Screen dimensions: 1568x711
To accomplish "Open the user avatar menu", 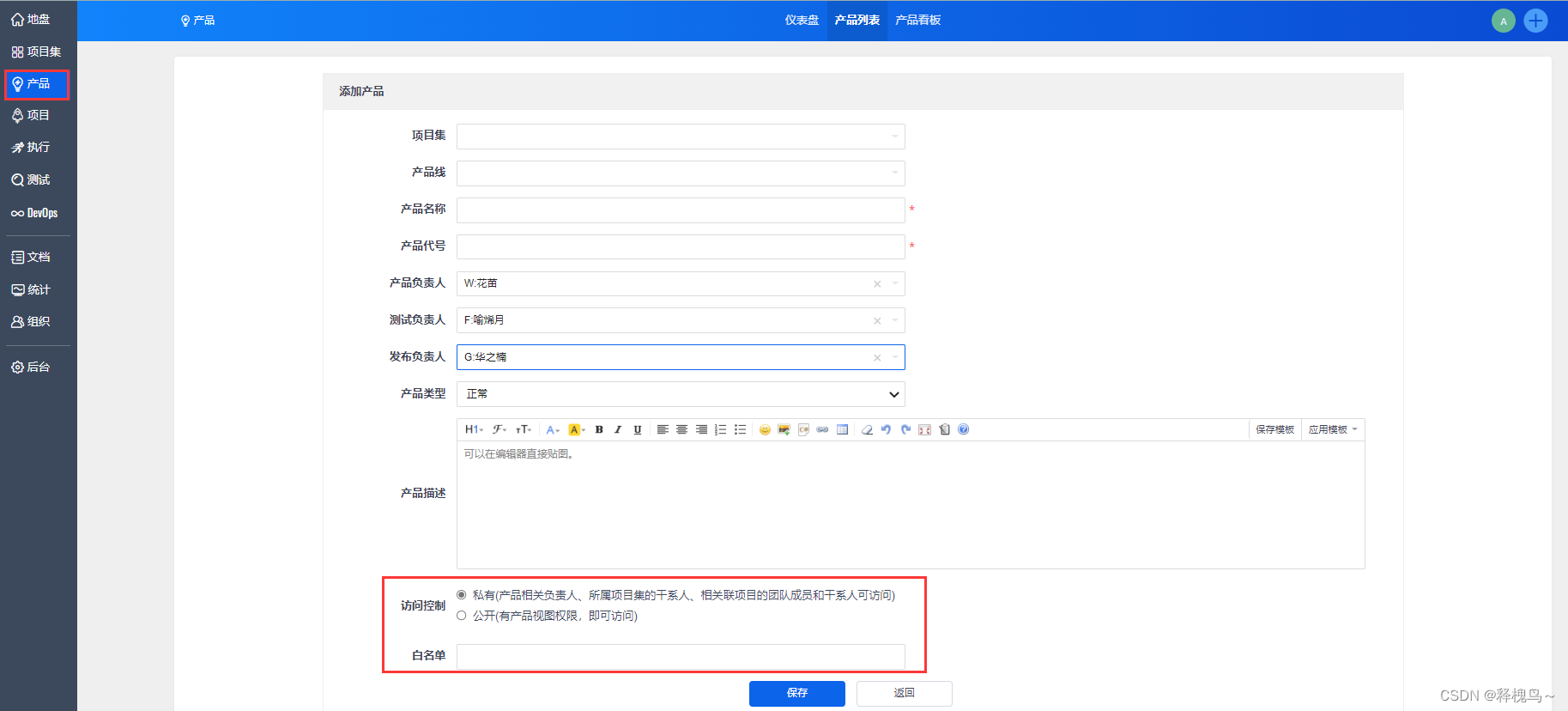I will tap(1504, 21).
